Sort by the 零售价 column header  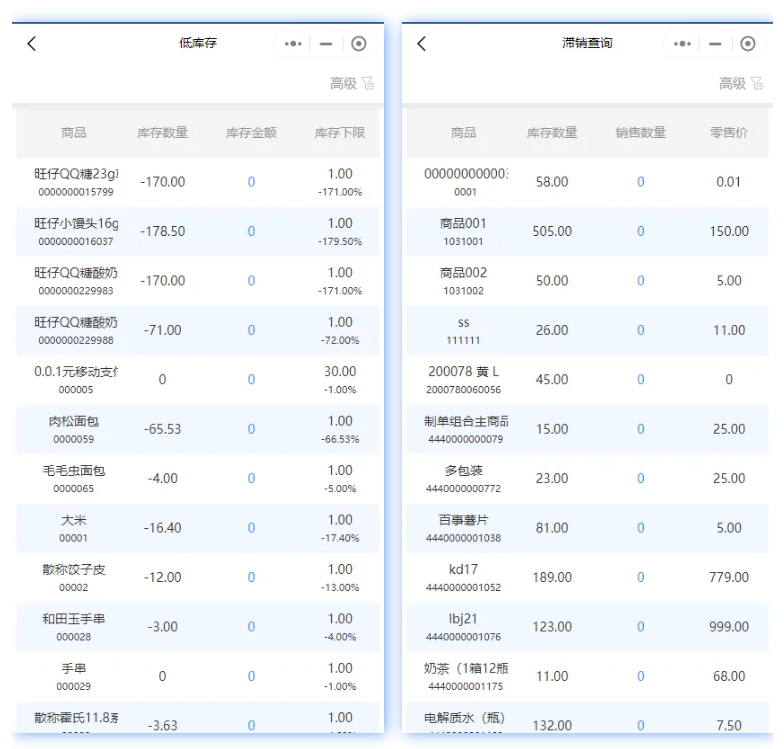pyautogui.click(x=729, y=133)
